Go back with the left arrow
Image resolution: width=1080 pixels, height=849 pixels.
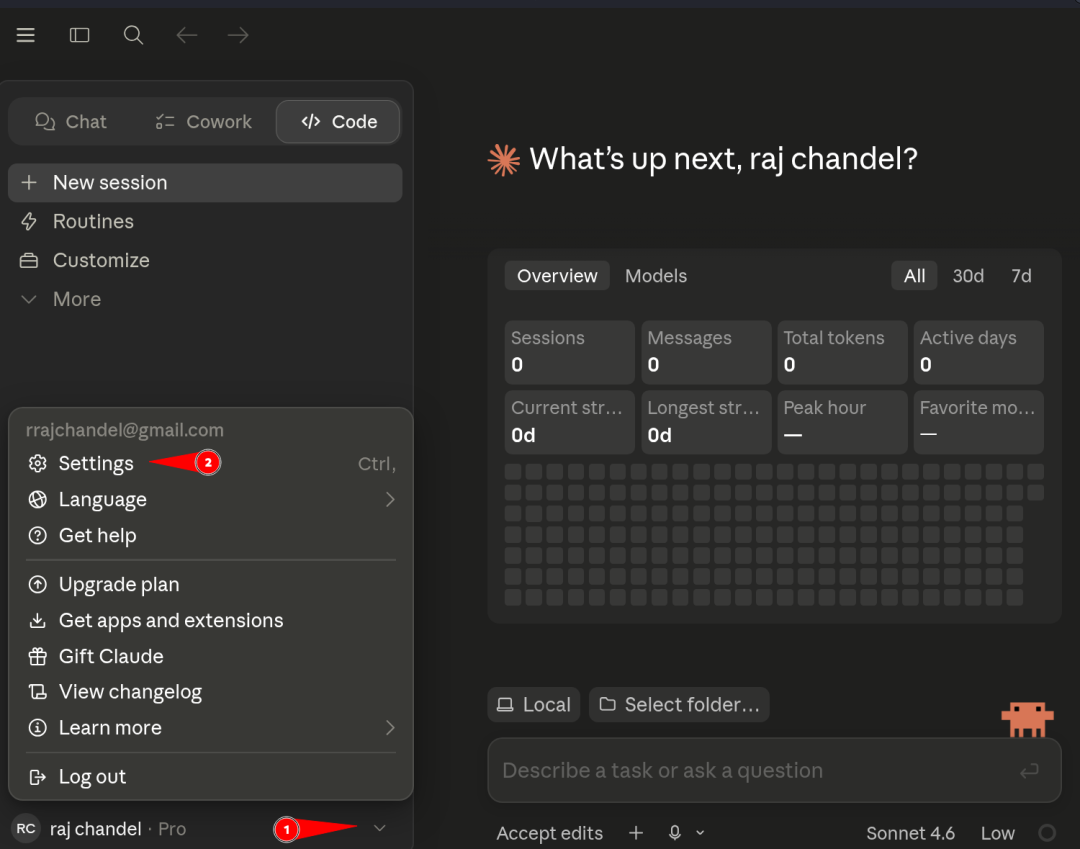[x=187, y=35]
